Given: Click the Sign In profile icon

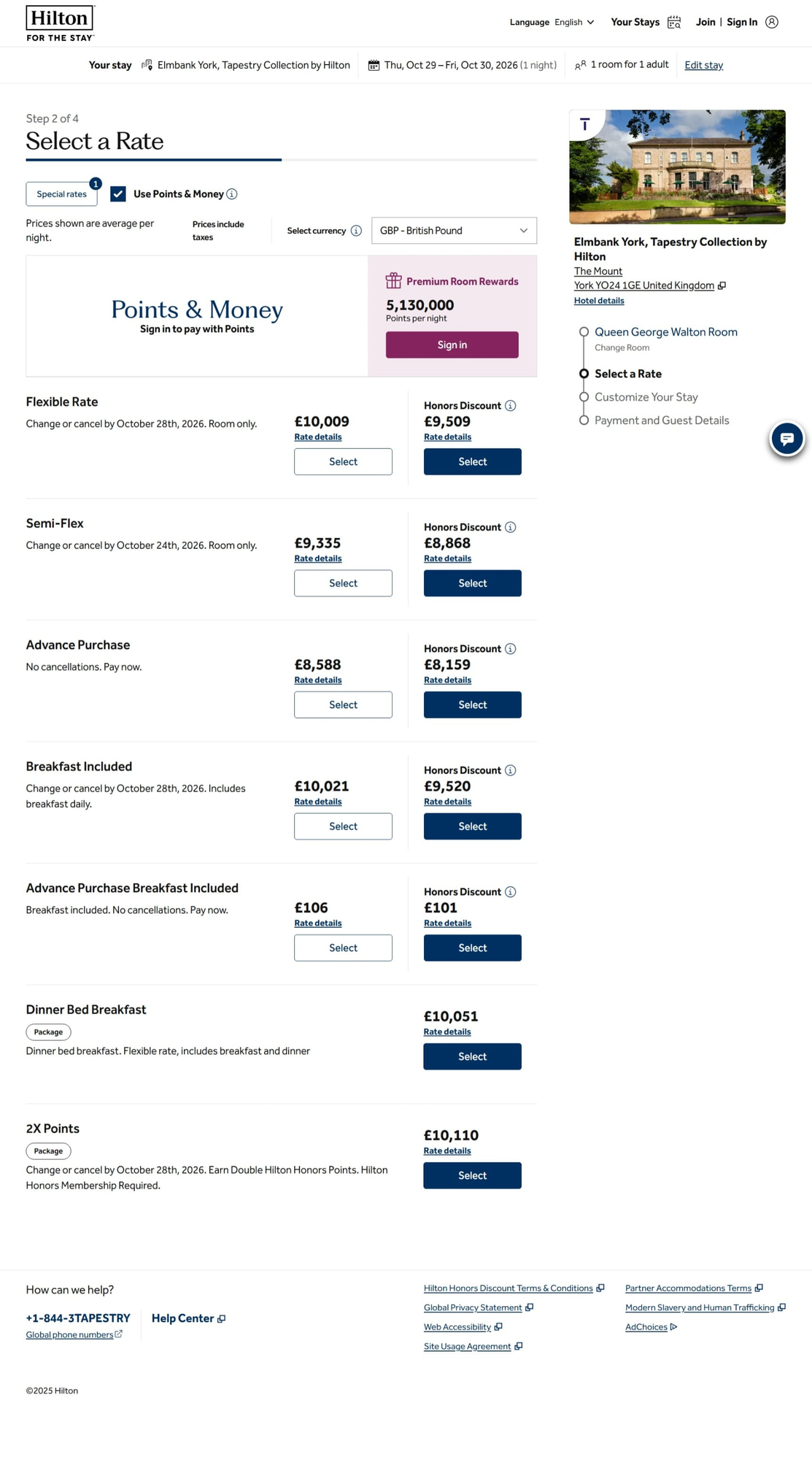Looking at the screenshot, I should click(x=771, y=23).
